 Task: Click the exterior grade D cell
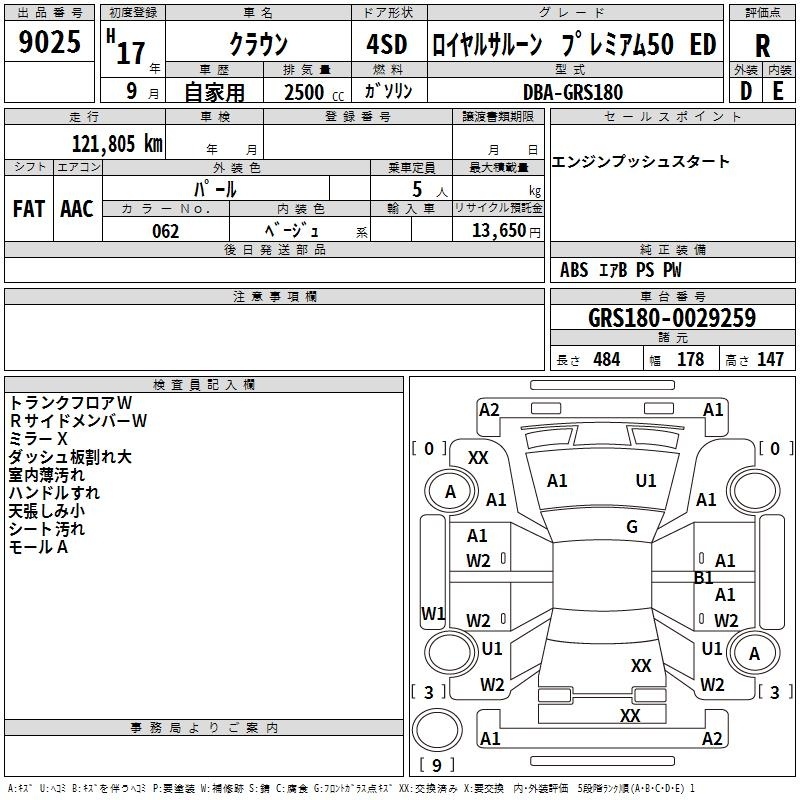pos(745,90)
